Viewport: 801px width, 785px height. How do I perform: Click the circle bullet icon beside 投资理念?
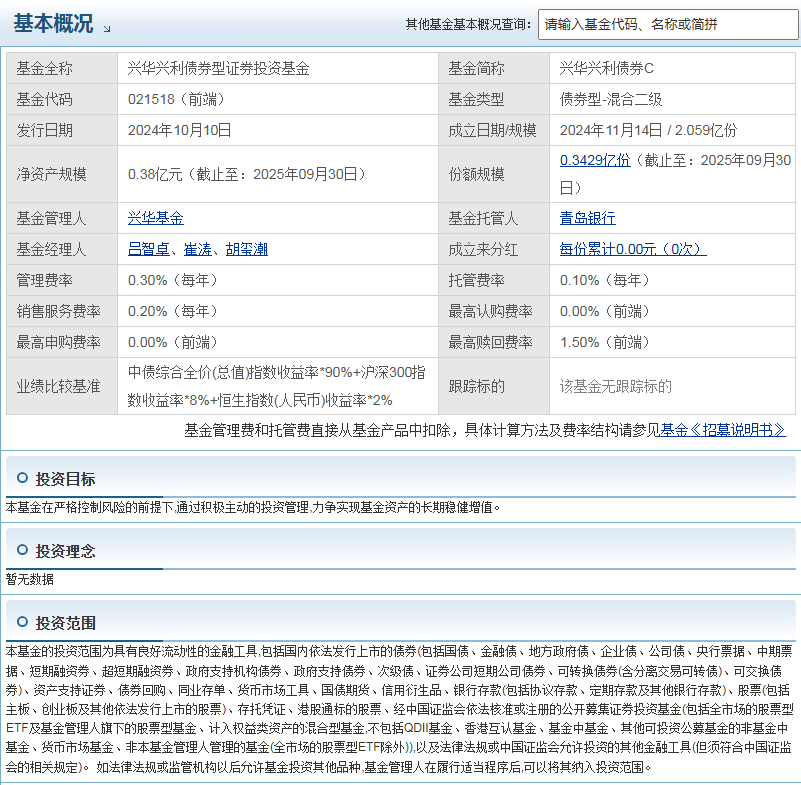point(22,550)
